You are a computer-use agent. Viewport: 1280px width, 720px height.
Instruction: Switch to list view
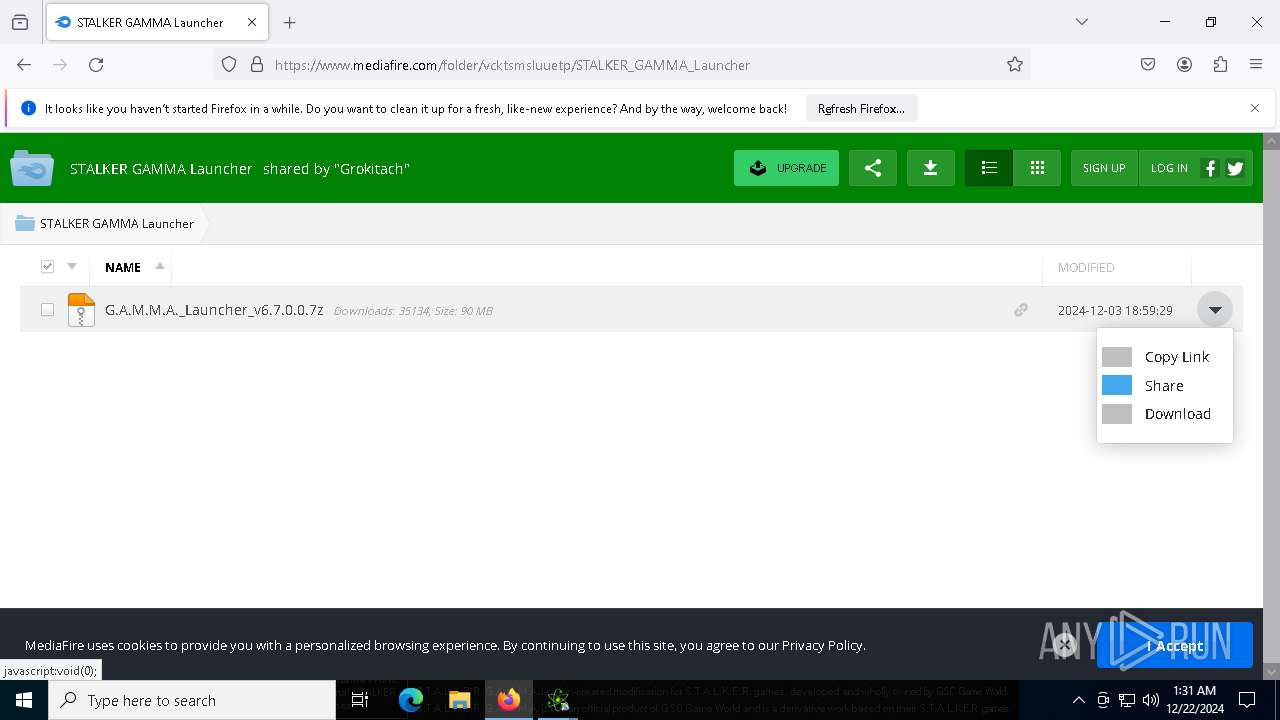989,168
